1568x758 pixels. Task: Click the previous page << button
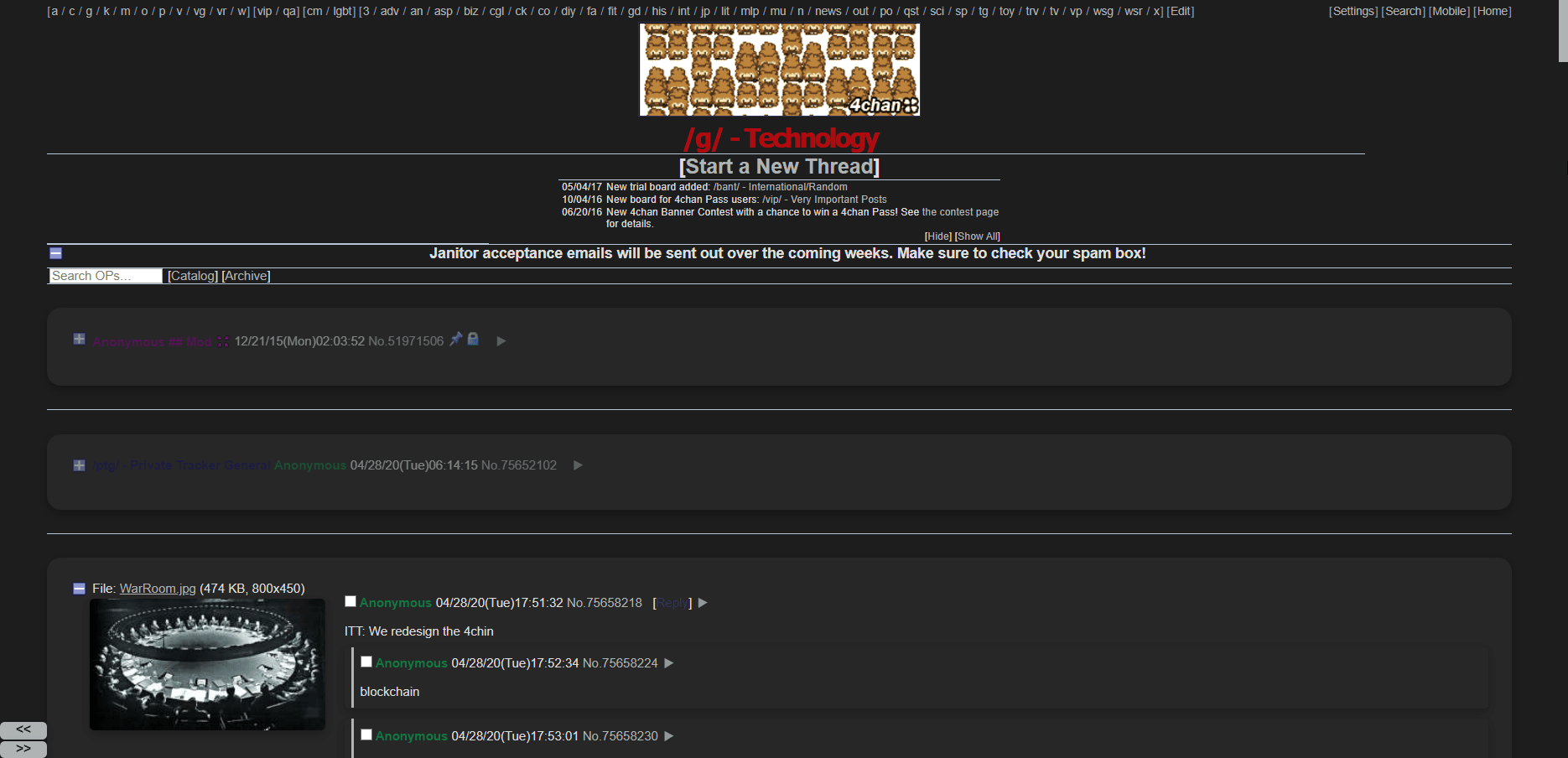pyautogui.click(x=23, y=729)
